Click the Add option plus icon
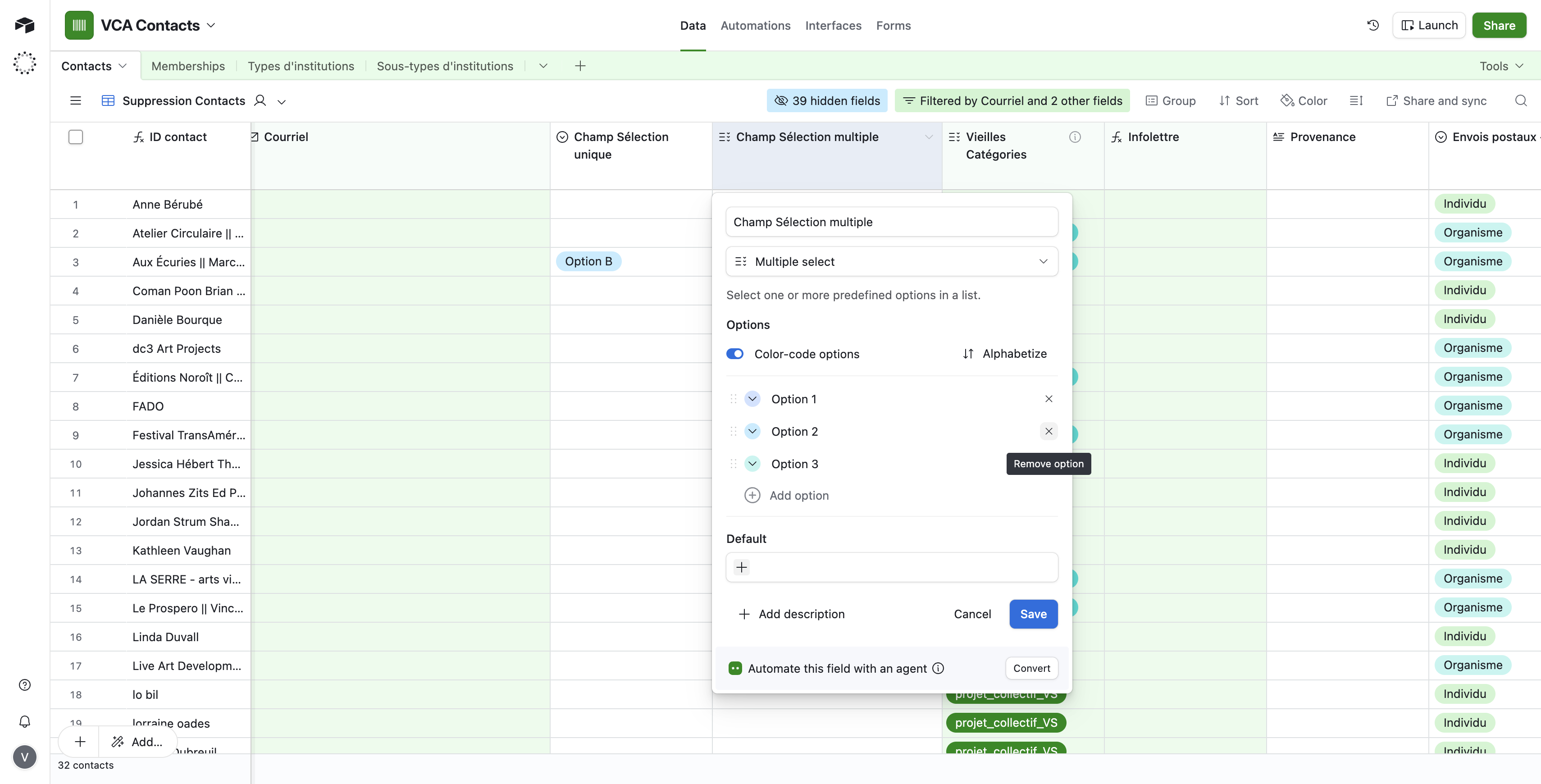Image resolution: width=1541 pixels, height=784 pixels. click(x=752, y=495)
